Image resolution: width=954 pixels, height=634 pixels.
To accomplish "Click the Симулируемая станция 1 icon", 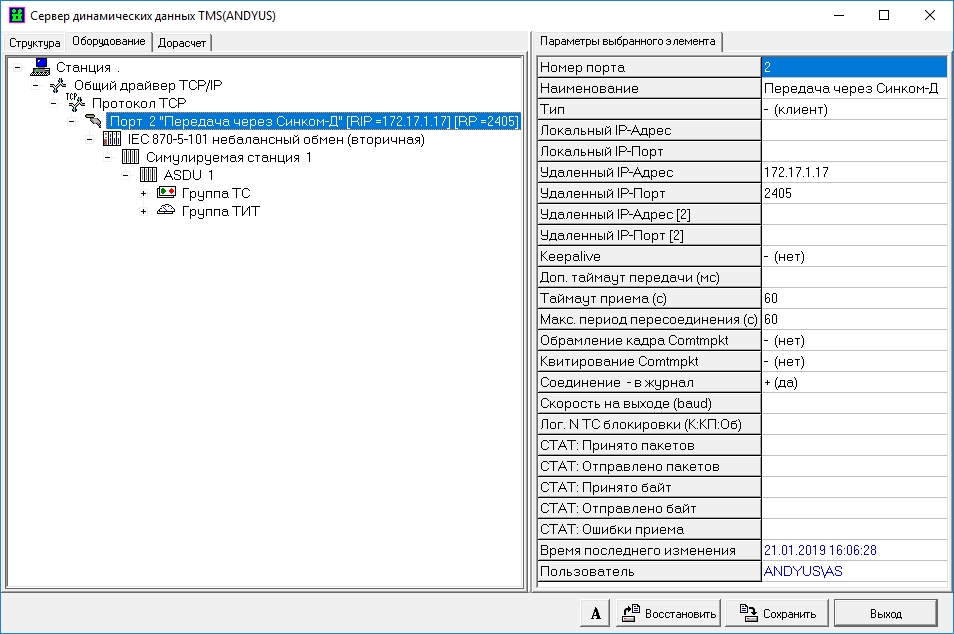I will [130, 157].
